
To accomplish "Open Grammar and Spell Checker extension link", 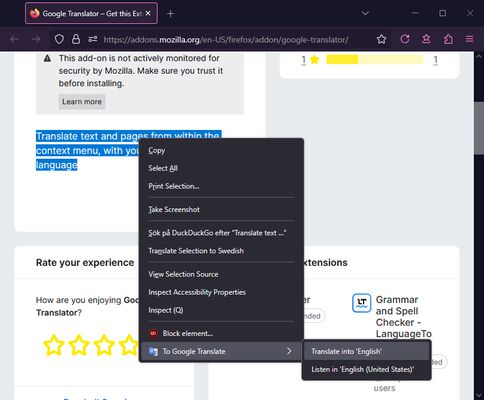I will pos(404,317).
